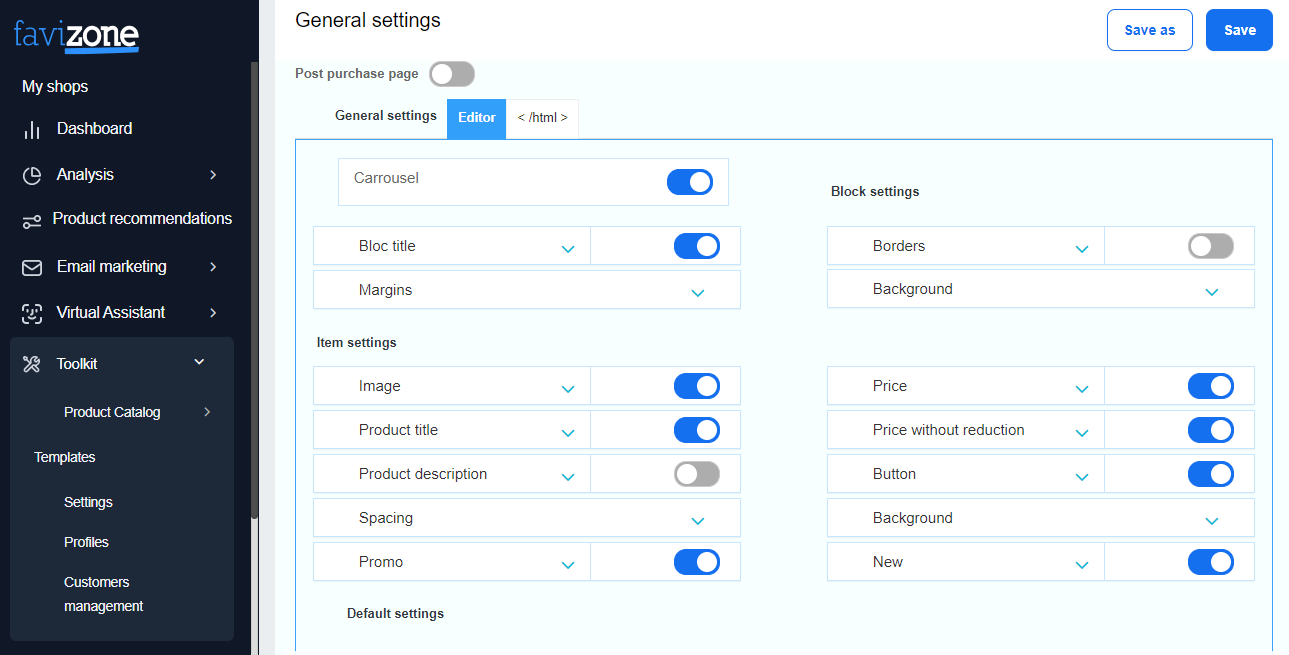
Task: Toggle the Borders switch on
Action: [1211, 246]
